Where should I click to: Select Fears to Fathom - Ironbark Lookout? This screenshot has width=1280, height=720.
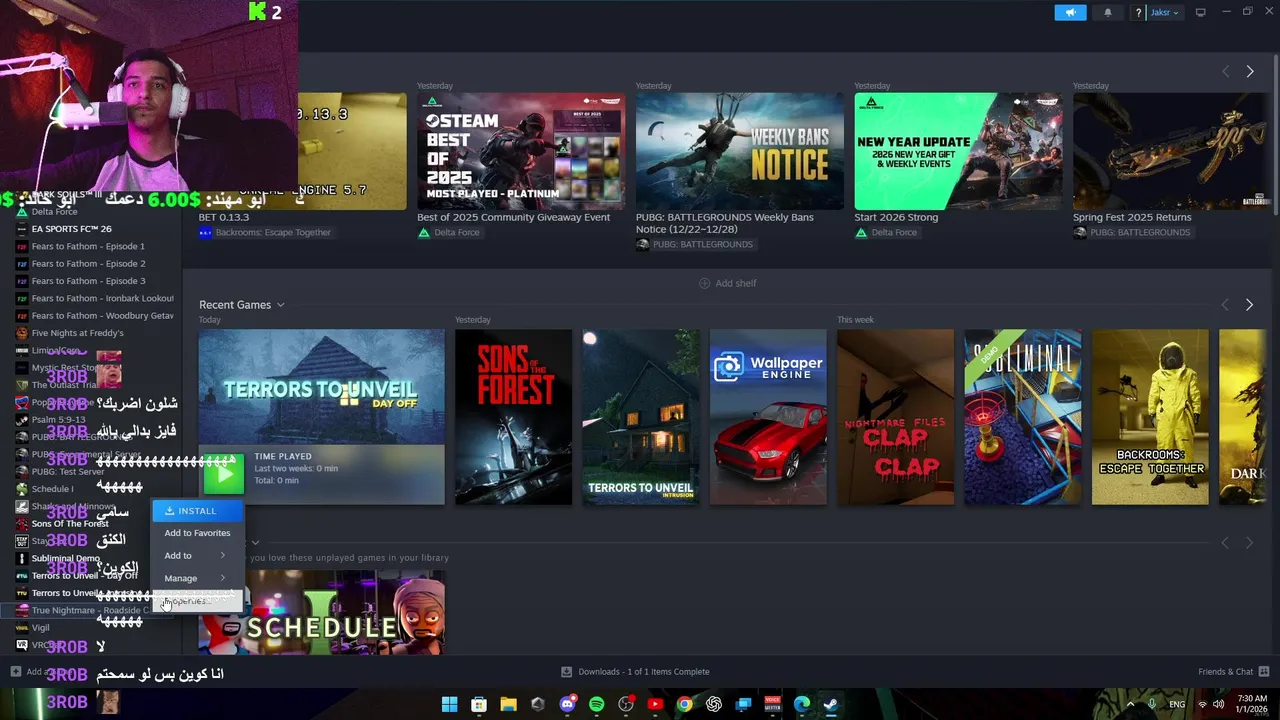coord(102,298)
